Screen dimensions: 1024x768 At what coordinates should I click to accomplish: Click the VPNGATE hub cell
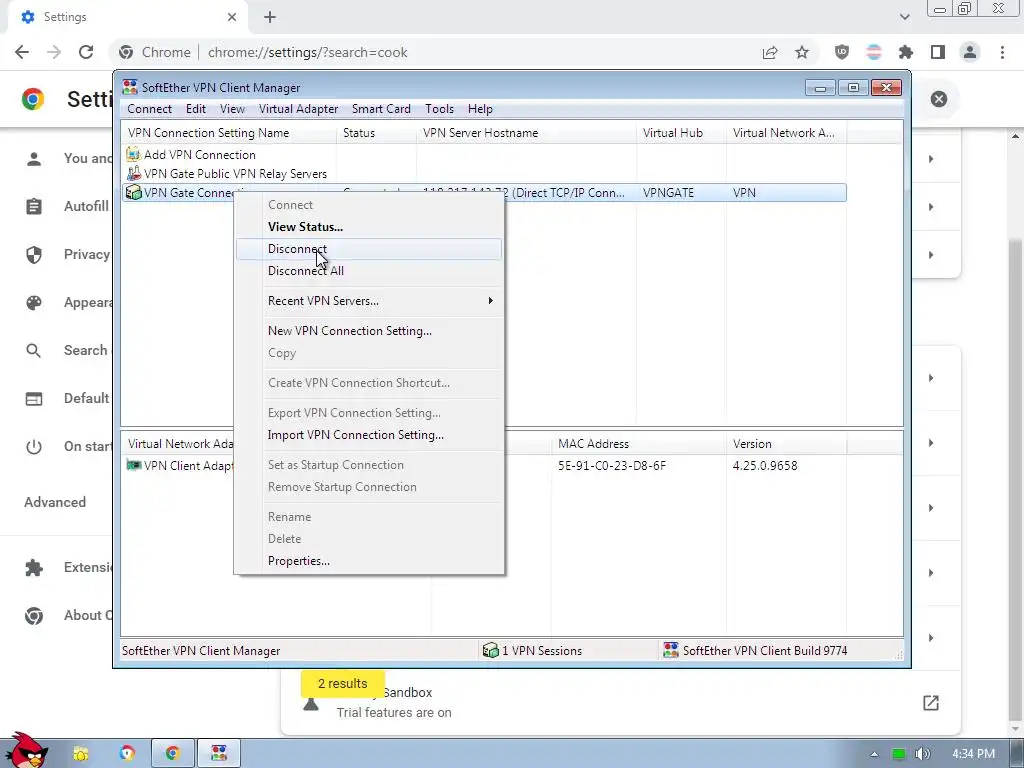[668, 193]
